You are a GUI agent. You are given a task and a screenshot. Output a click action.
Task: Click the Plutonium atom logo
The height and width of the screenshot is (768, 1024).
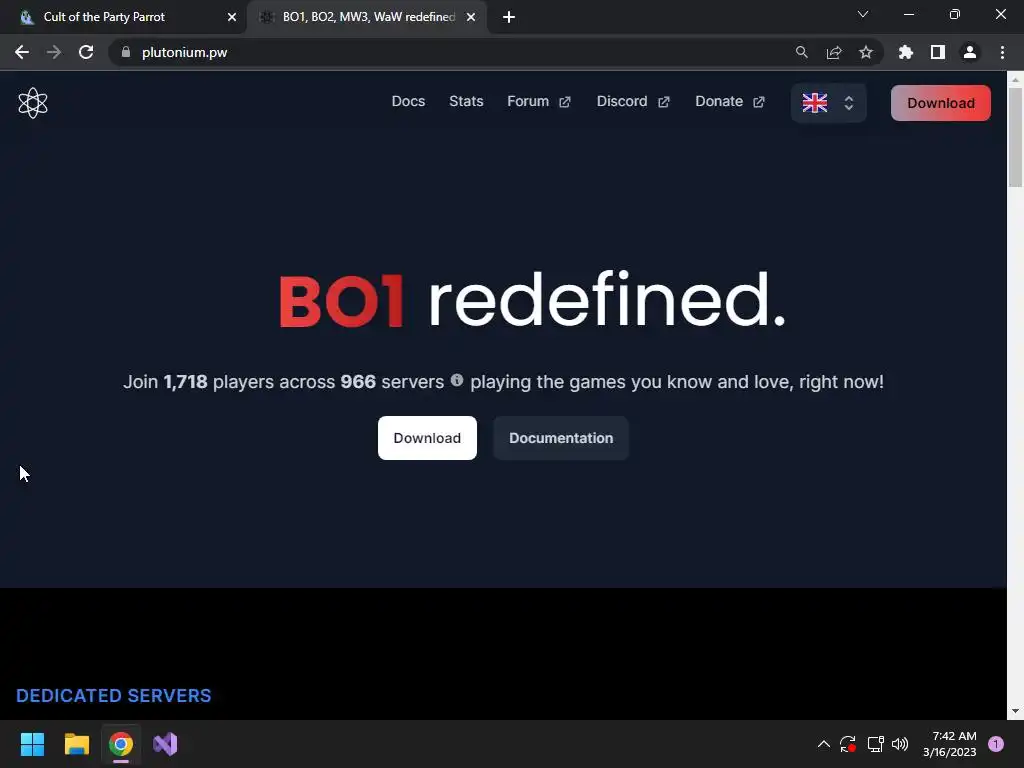click(x=33, y=103)
